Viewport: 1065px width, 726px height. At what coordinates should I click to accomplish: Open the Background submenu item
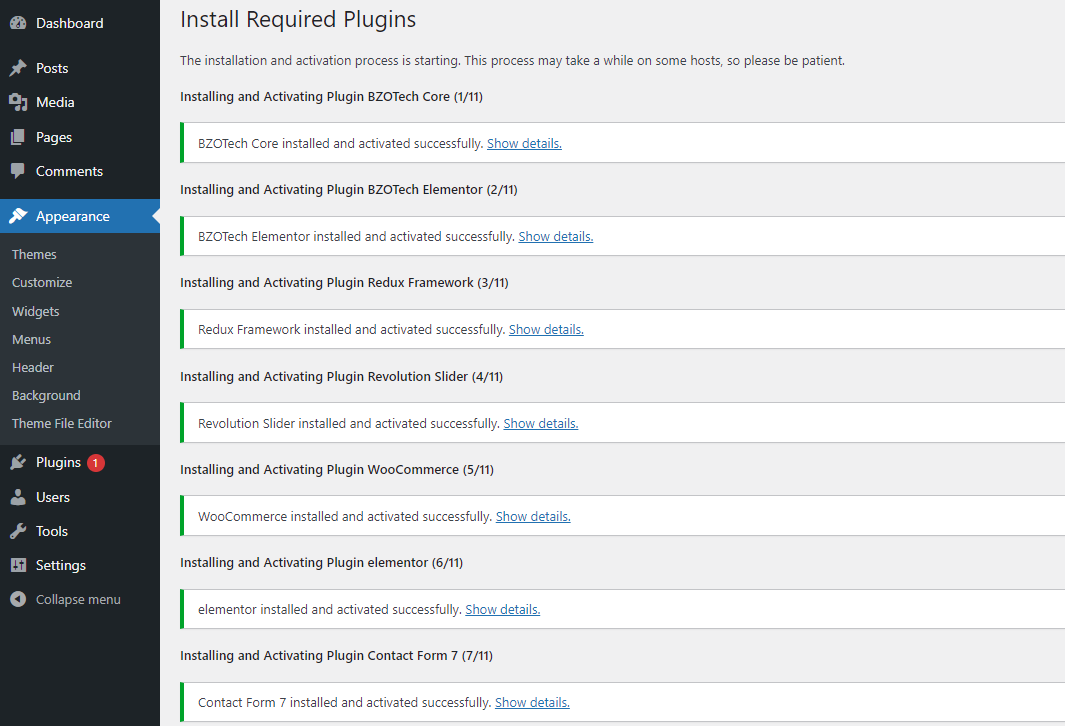(46, 395)
